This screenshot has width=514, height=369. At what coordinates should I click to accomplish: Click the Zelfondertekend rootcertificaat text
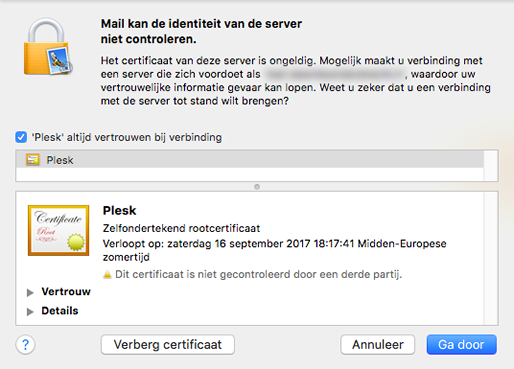181,228
